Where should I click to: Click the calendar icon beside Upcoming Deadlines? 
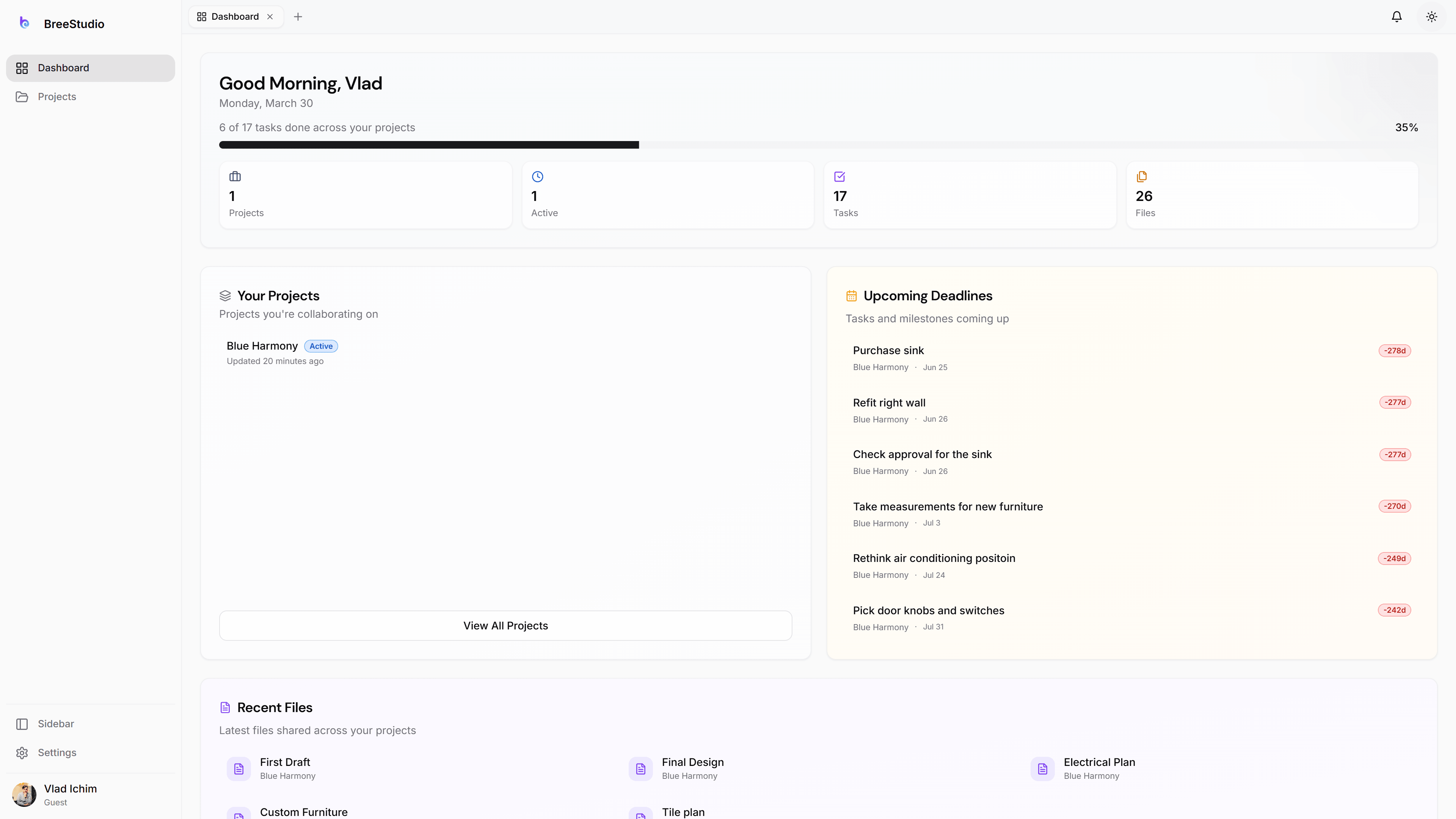pyautogui.click(x=851, y=296)
